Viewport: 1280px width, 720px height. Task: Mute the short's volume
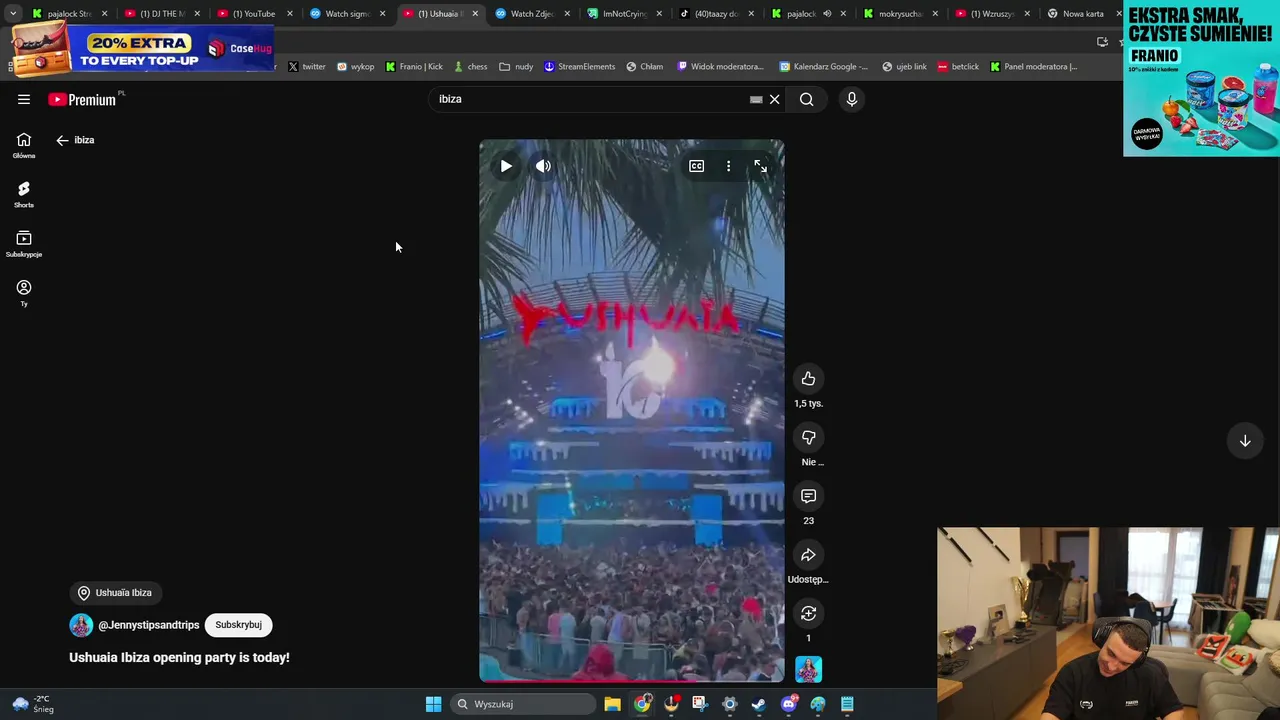point(543,166)
